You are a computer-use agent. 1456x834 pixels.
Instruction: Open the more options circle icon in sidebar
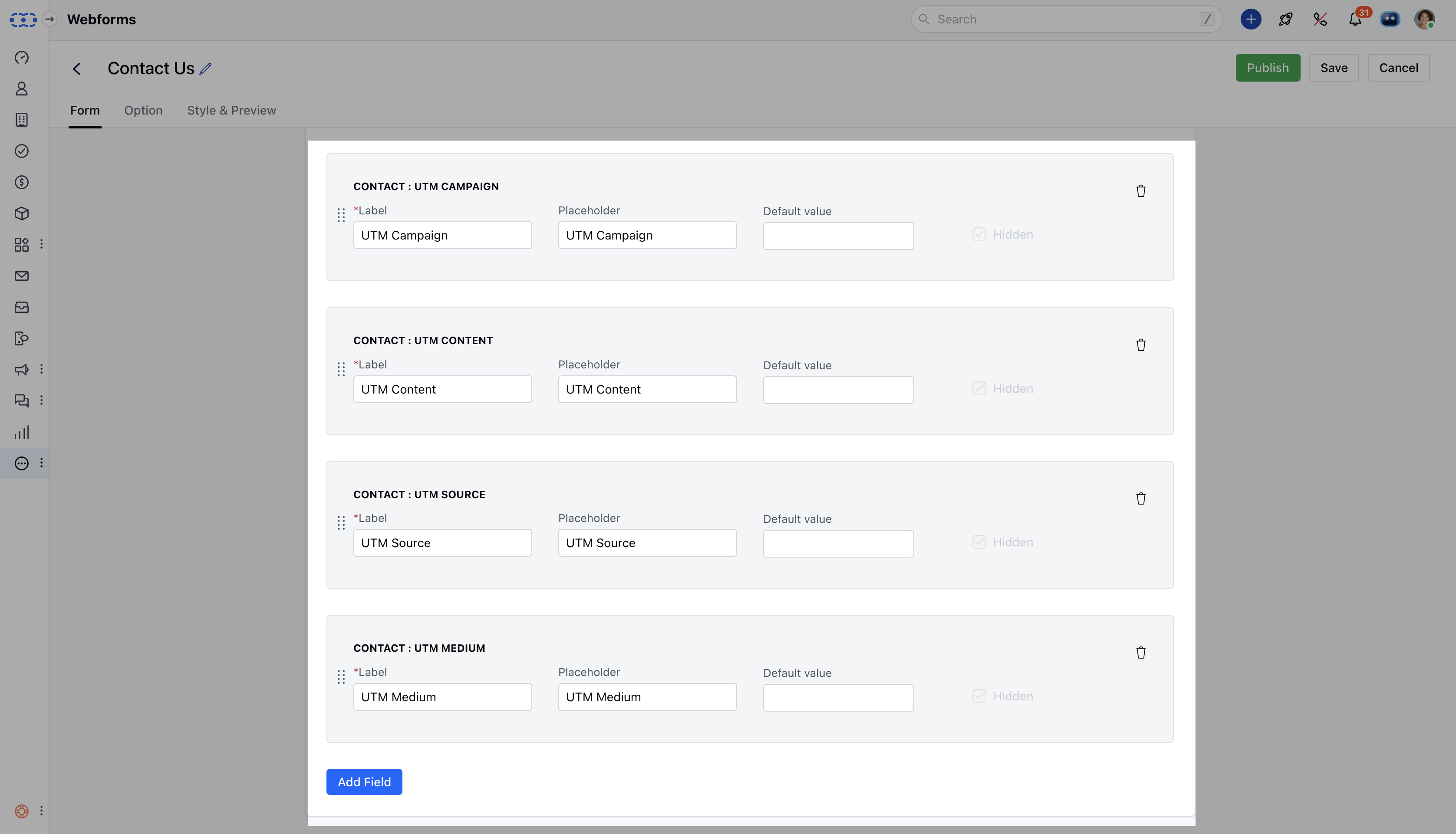(22, 463)
